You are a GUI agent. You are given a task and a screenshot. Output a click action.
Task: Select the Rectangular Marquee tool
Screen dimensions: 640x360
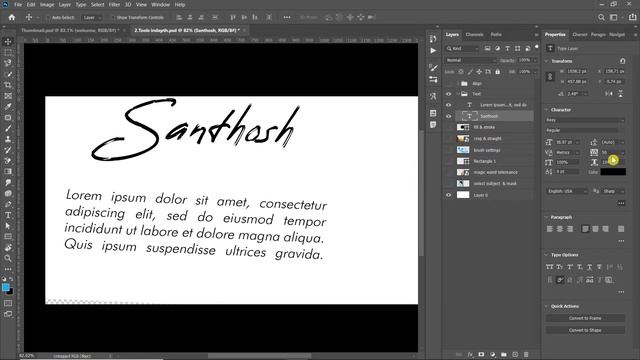coord(8,52)
